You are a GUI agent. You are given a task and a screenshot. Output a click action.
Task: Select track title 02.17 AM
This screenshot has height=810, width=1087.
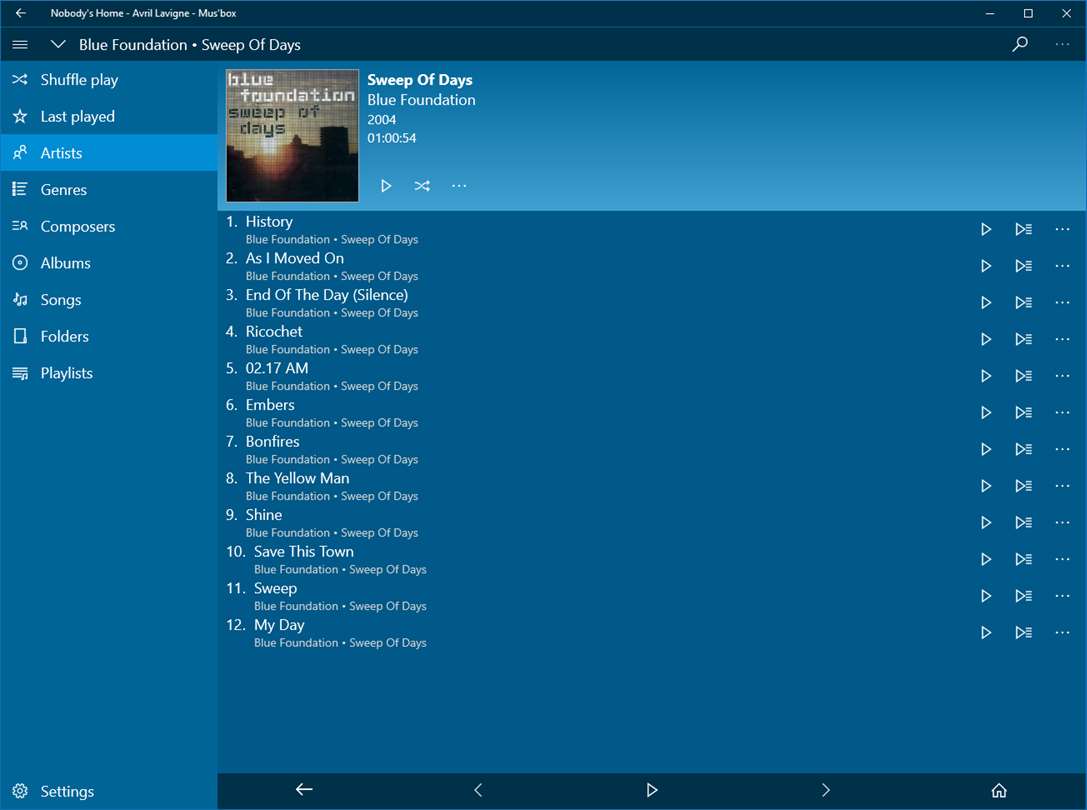277,368
